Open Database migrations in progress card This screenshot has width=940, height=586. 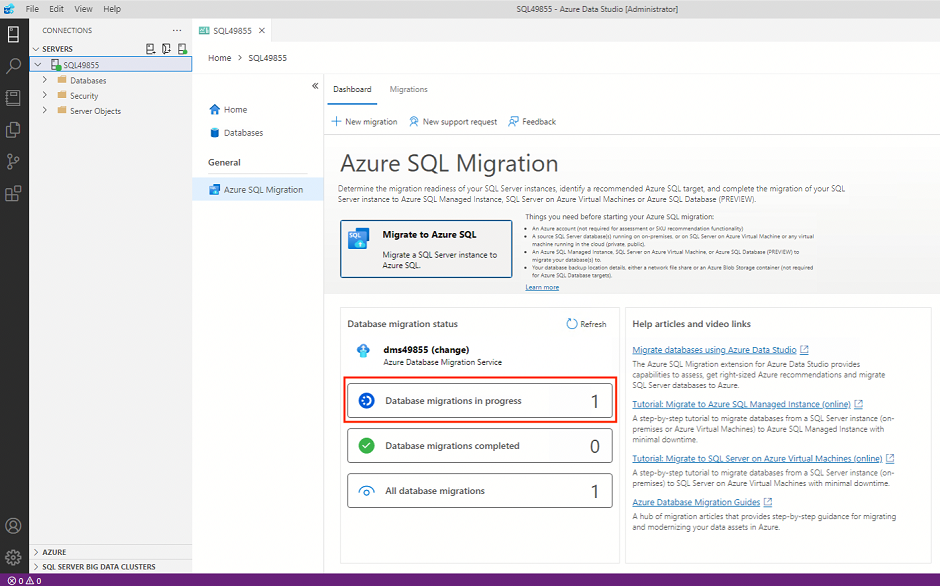tap(480, 401)
